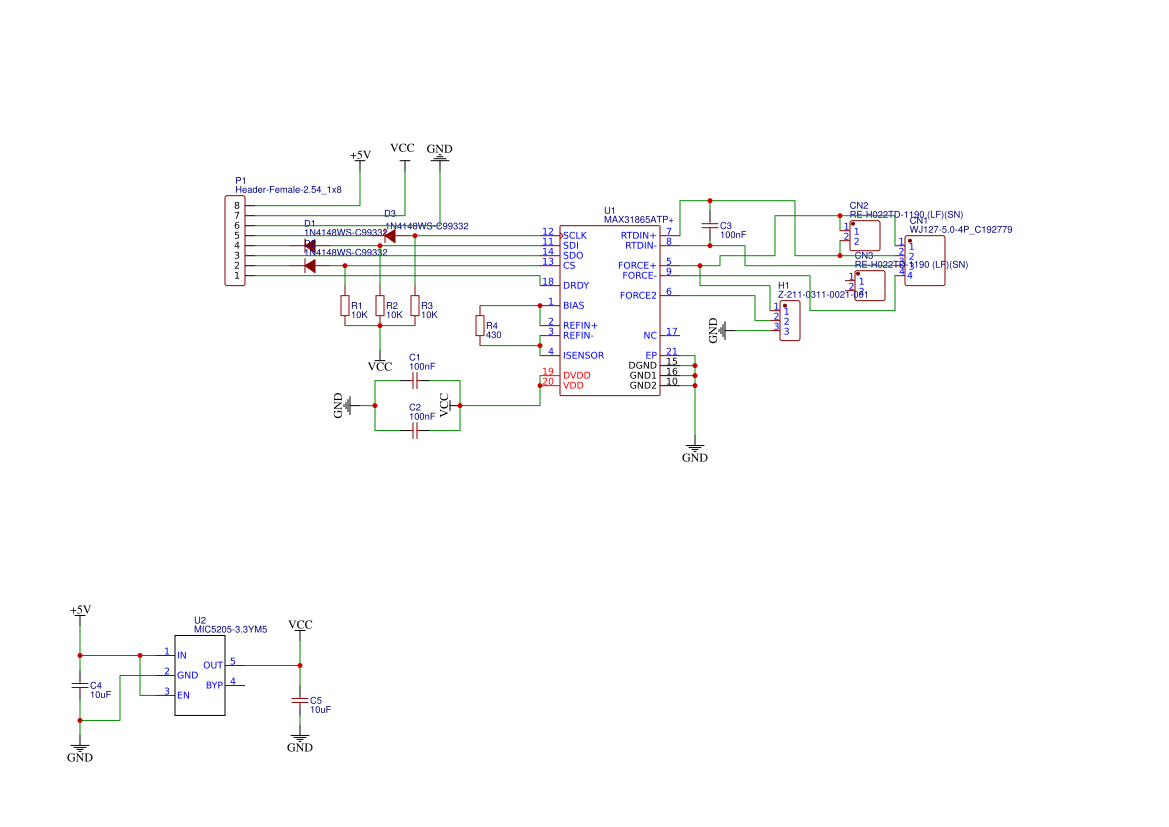Select the ISENSOR pin label
1169x827 pixels.
(x=584, y=356)
